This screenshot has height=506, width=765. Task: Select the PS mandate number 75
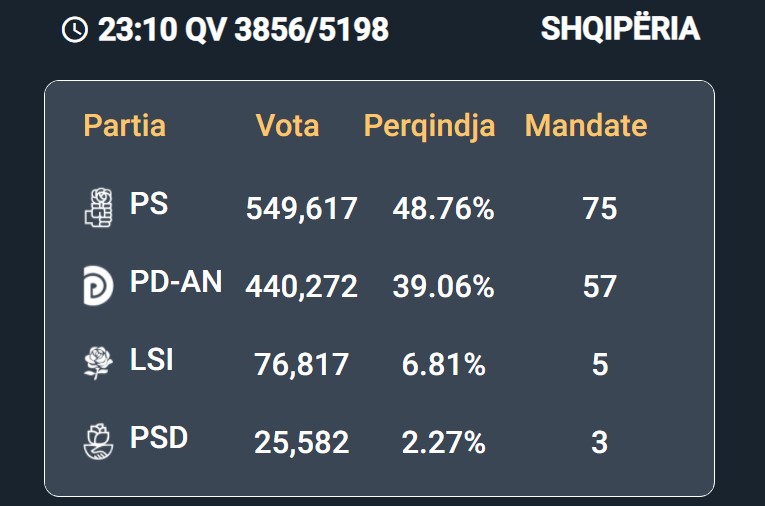click(x=600, y=209)
